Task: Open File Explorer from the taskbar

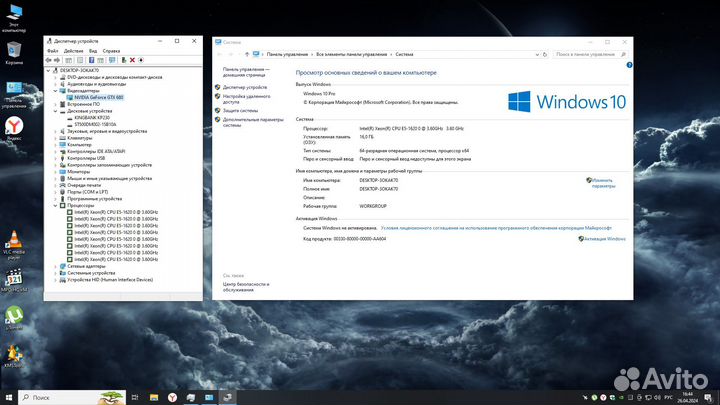Action: click(154, 398)
